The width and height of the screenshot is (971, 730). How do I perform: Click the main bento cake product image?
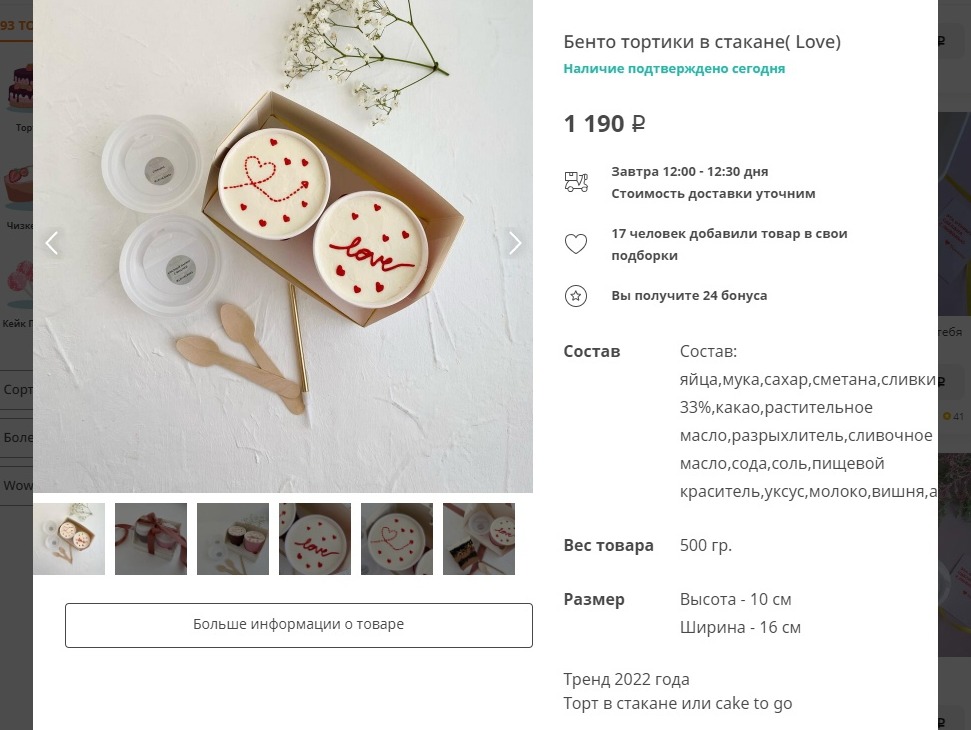coord(283,246)
